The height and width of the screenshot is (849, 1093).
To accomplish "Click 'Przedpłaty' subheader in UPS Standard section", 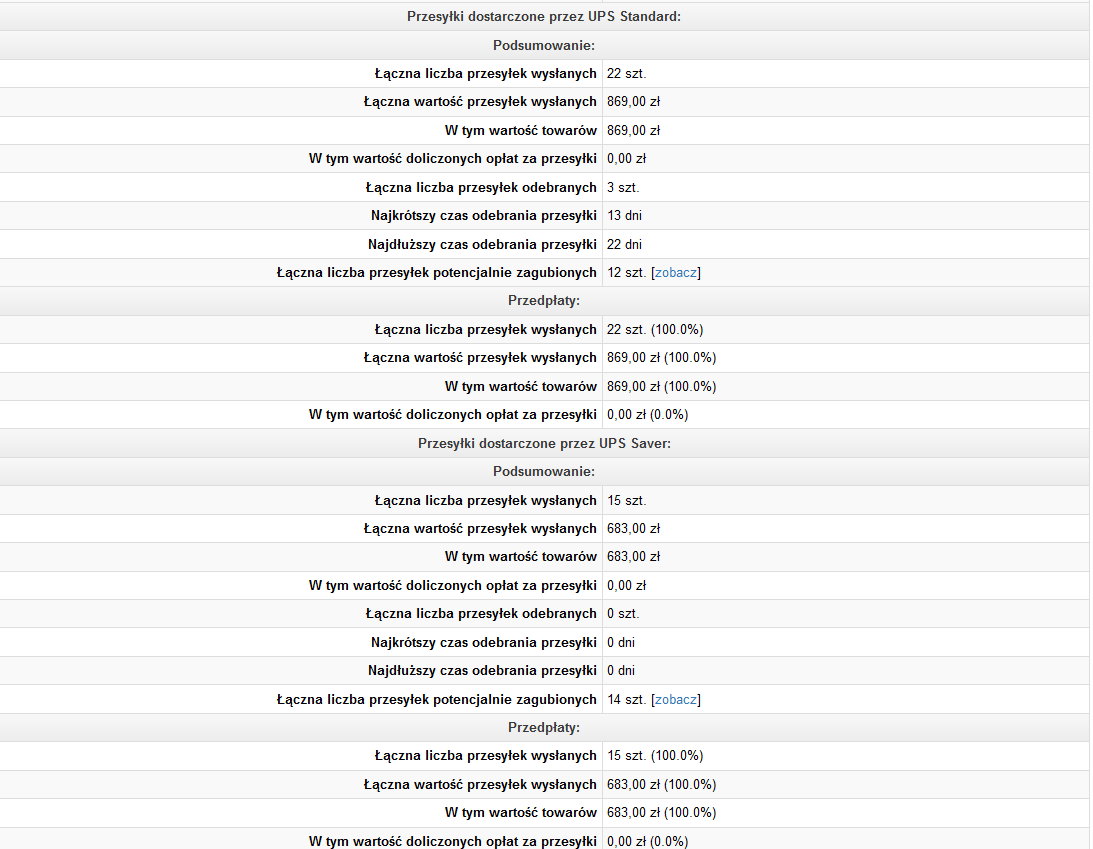I will 544,301.
